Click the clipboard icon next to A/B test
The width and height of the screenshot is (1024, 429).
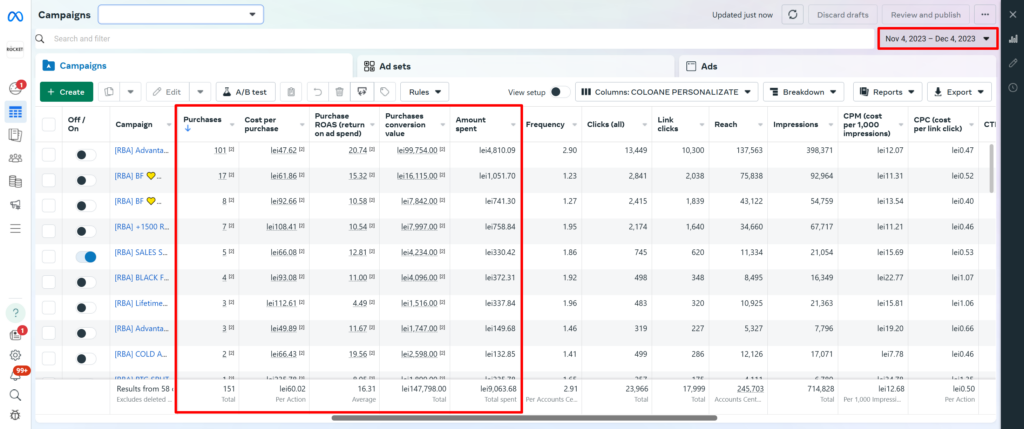tap(291, 92)
